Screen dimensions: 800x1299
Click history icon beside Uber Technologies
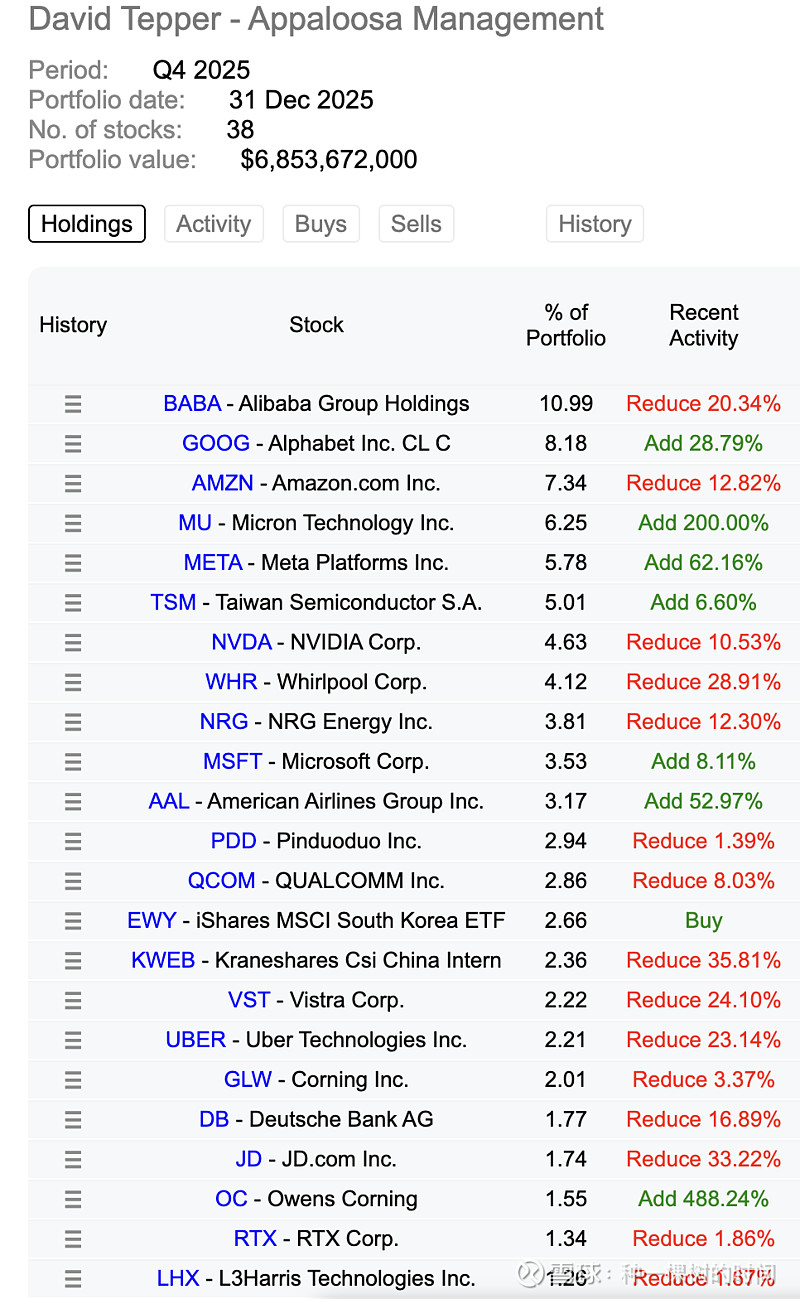click(73, 1040)
